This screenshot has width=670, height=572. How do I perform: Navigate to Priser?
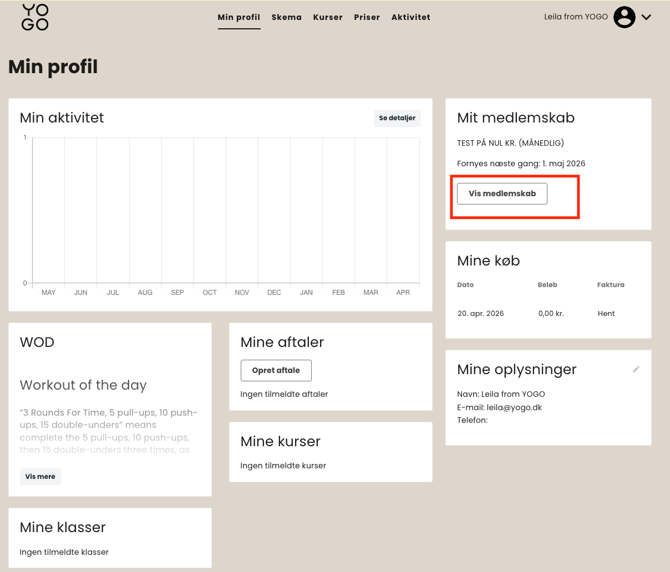367,17
